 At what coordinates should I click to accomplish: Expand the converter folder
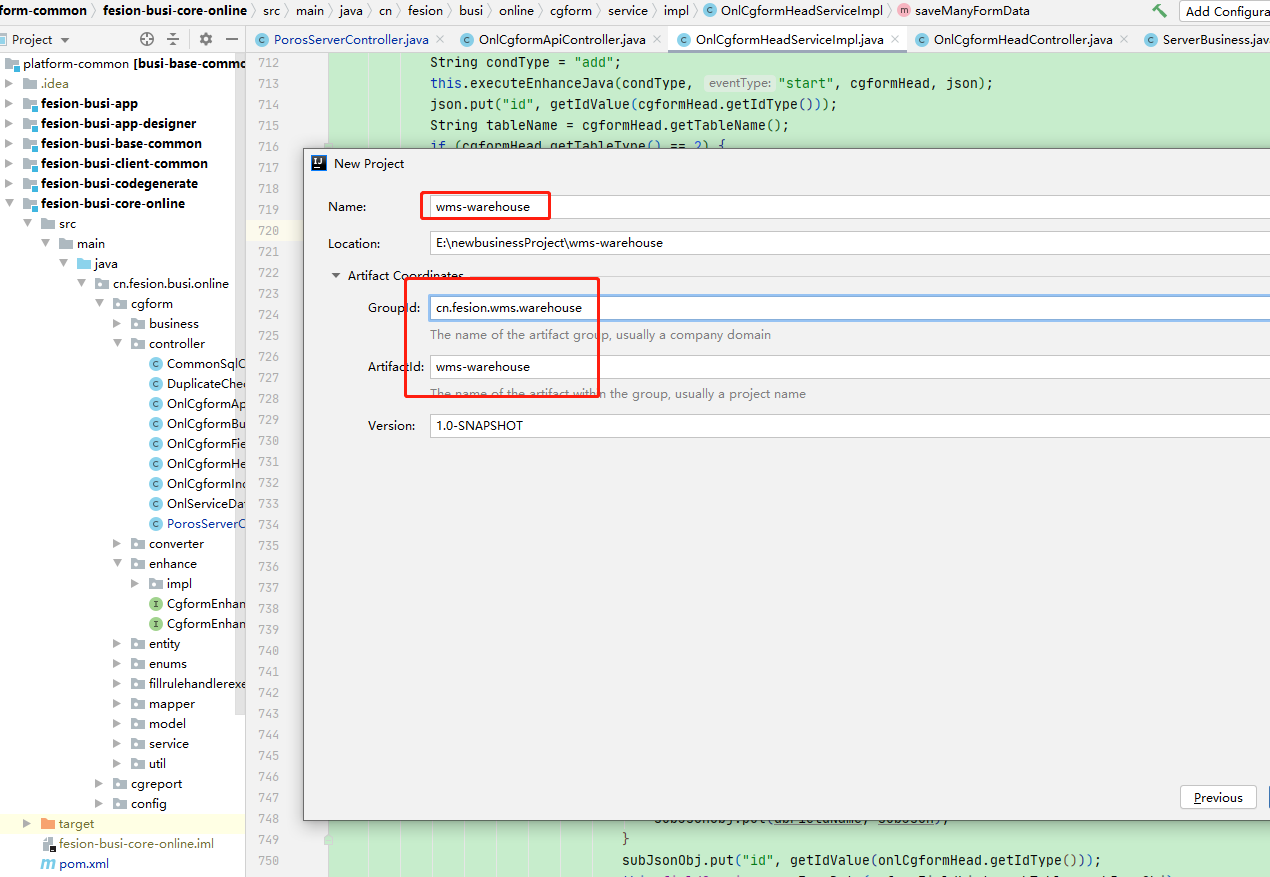(117, 543)
